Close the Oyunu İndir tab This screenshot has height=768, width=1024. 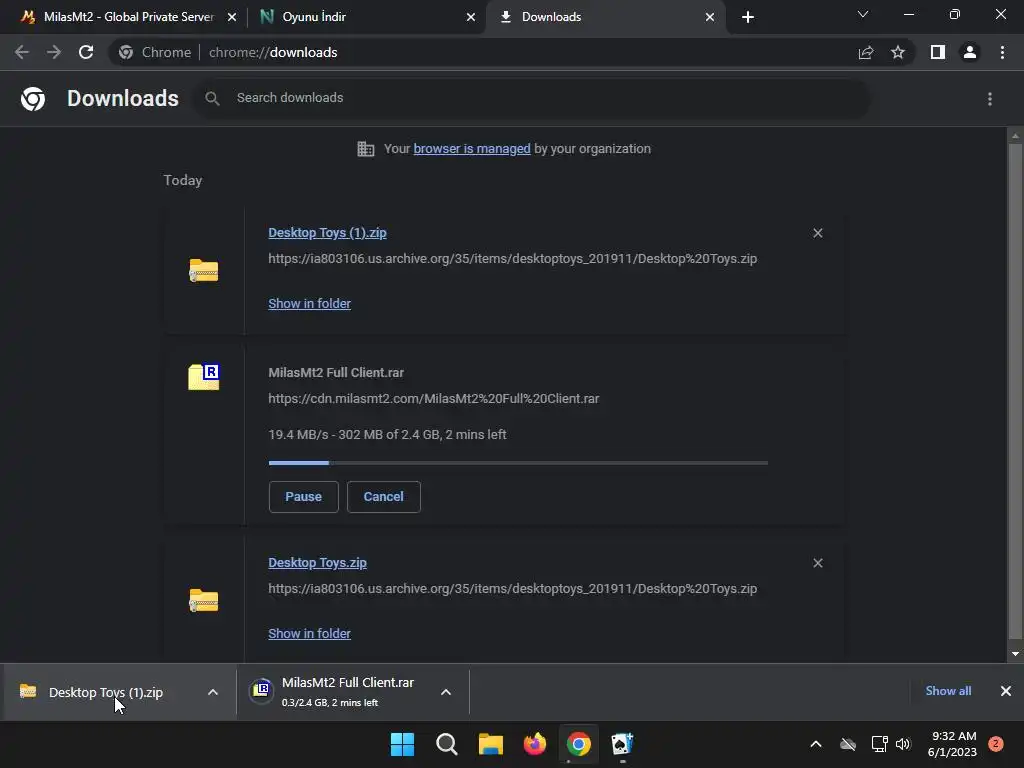(471, 17)
